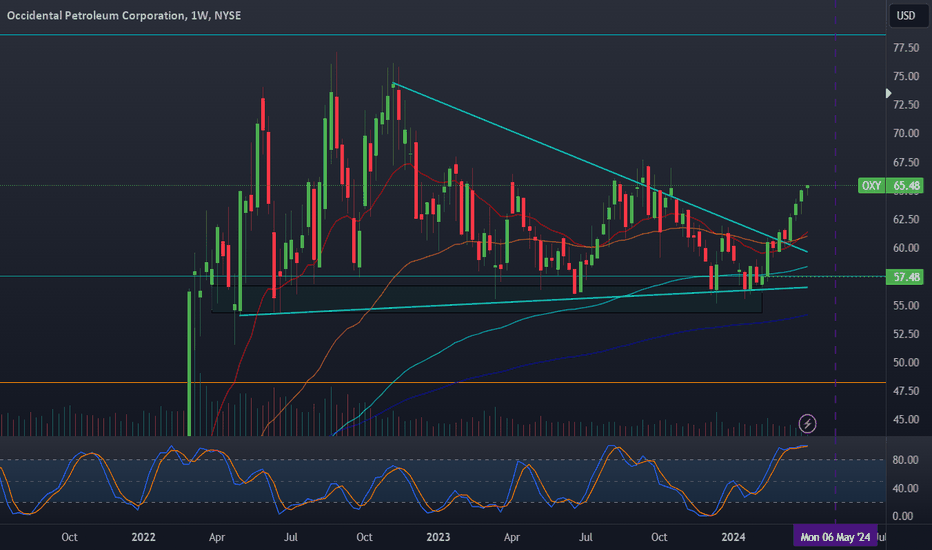932x550 pixels.
Task: Click the 75.00 price axis label
Action: [906, 76]
